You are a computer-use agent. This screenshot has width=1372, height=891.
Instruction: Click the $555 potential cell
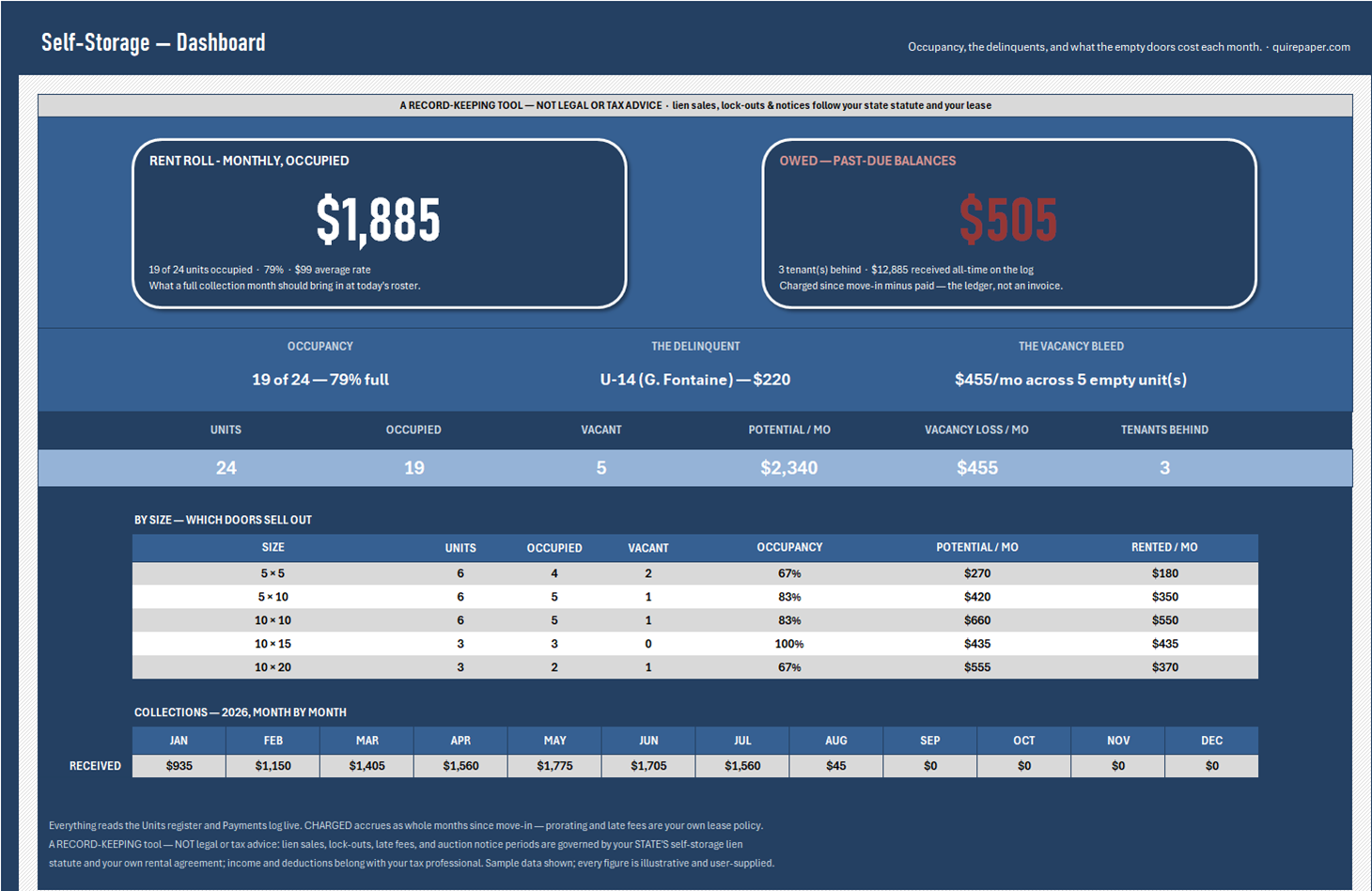tap(977, 667)
